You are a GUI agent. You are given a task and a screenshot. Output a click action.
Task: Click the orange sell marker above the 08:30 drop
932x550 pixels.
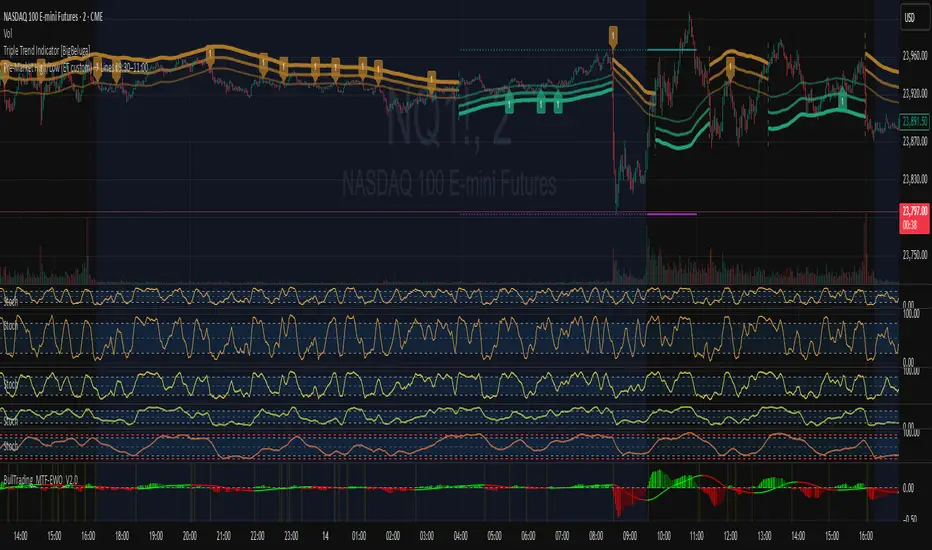[613, 37]
